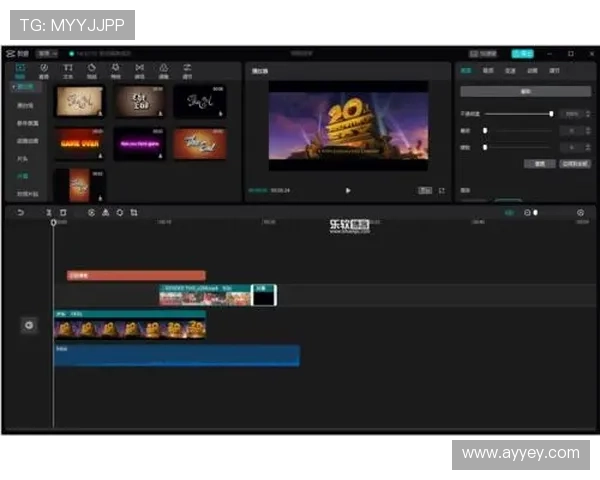600x480 pixels.
Task: Select the highlighted green ending category in sidebar
Action: 23,176
